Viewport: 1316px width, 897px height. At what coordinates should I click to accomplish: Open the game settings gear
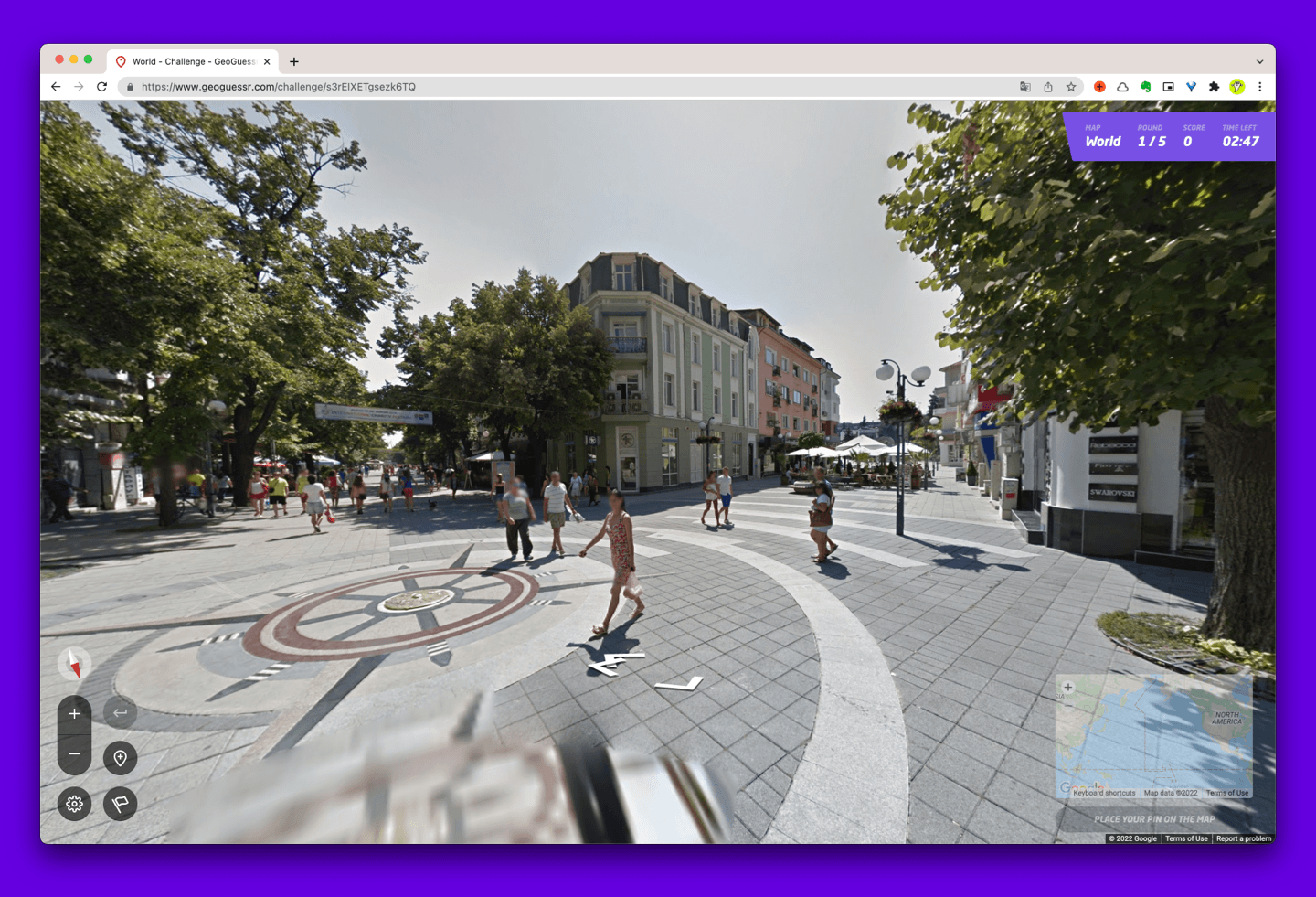click(x=74, y=804)
